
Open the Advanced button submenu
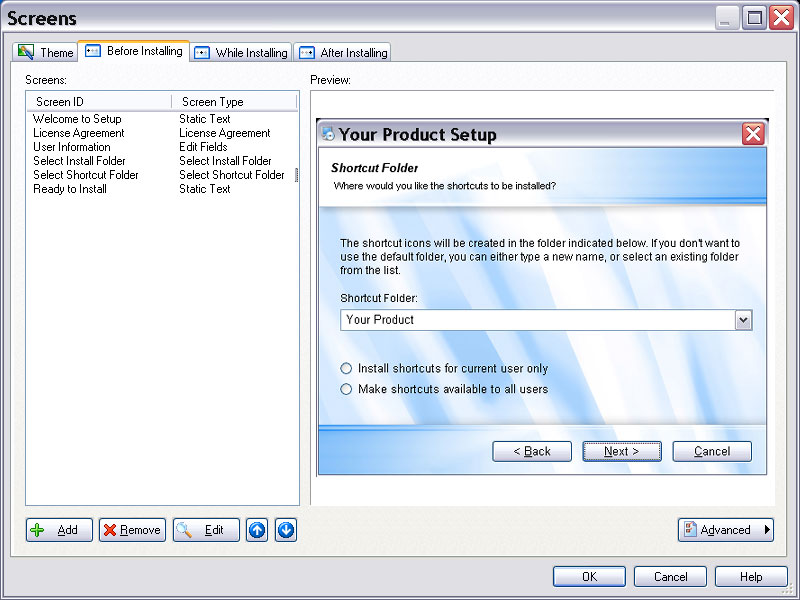point(726,530)
